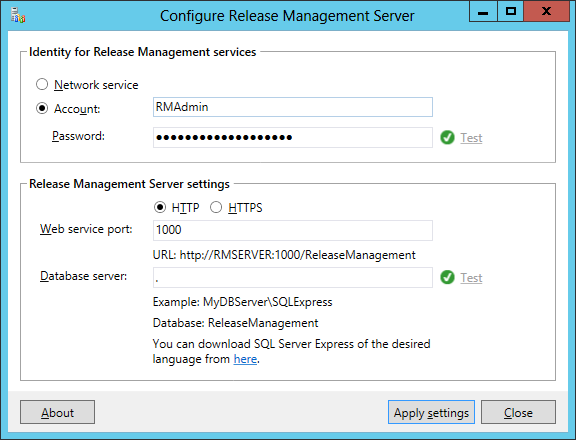Close the configuration dialog via Close button
The width and height of the screenshot is (576, 440).
(518, 412)
